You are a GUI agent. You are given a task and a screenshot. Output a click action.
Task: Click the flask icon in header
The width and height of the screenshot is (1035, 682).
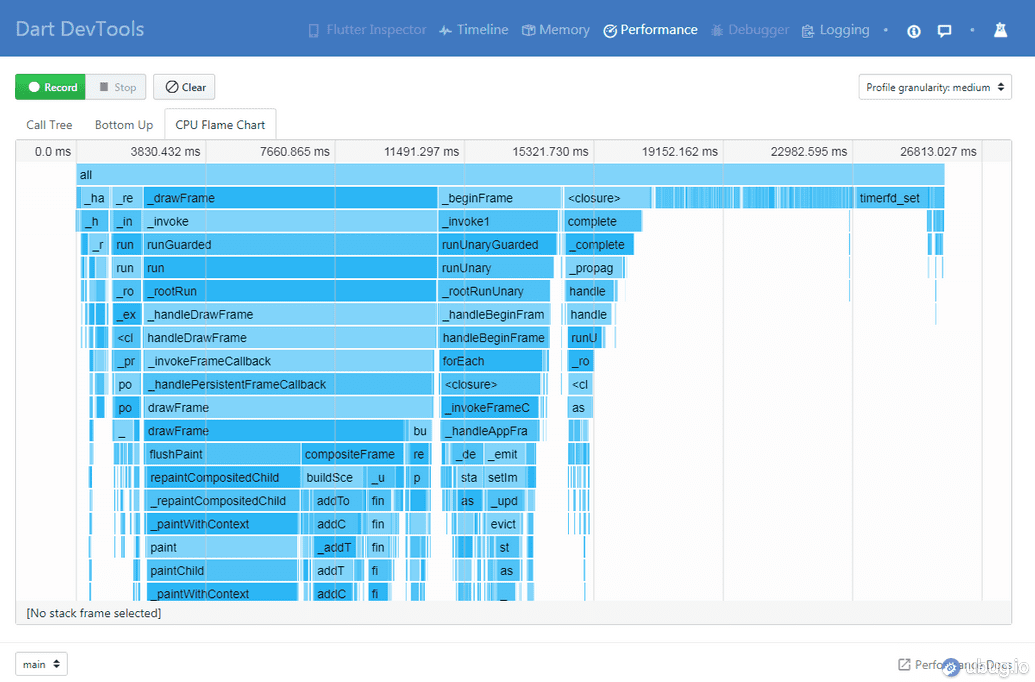click(x=1000, y=31)
